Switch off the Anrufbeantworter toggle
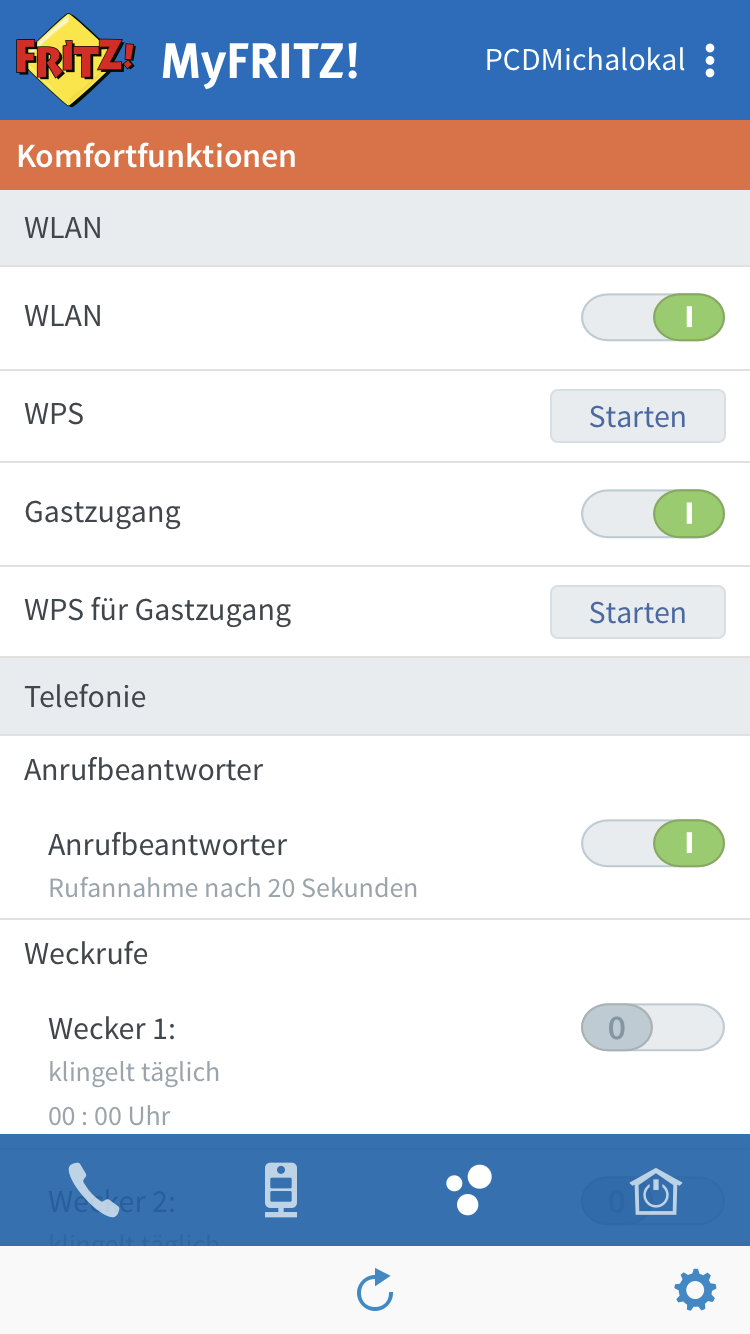 (x=653, y=844)
